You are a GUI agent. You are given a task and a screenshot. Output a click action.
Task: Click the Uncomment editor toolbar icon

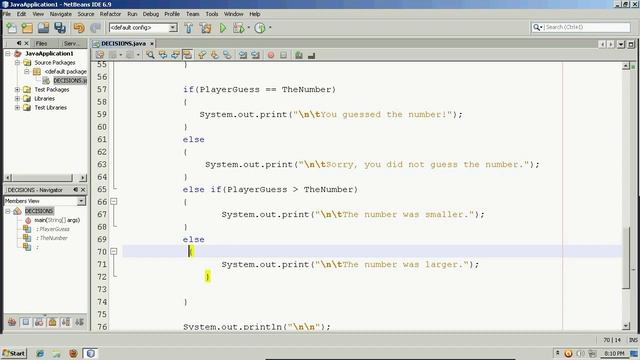311,55
